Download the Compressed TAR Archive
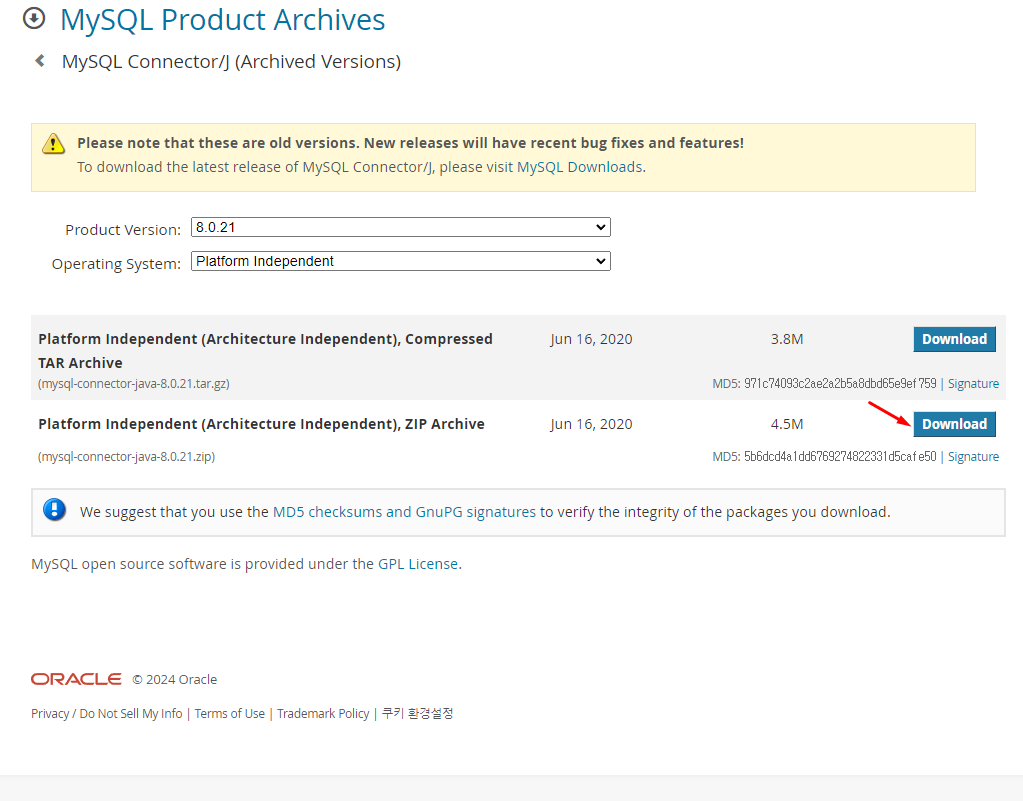This screenshot has height=801, width=1023. (x=954, y=339)
